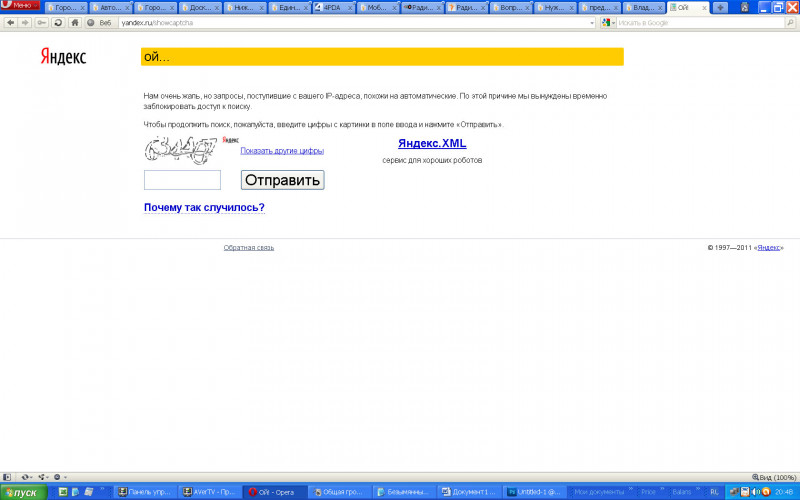Open the Opera Меню button

coord(20,5)
